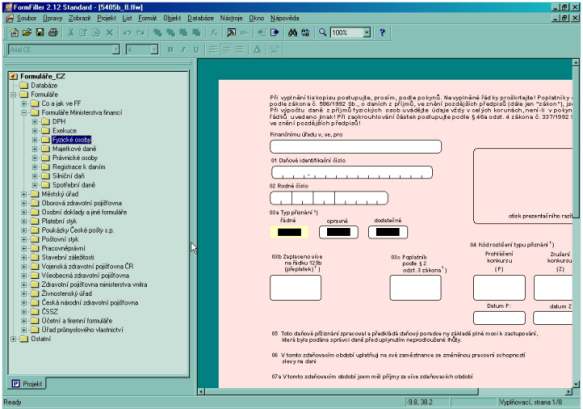Select the Silniční daň folder
The image size is (583, 409).
pos(68,176)
